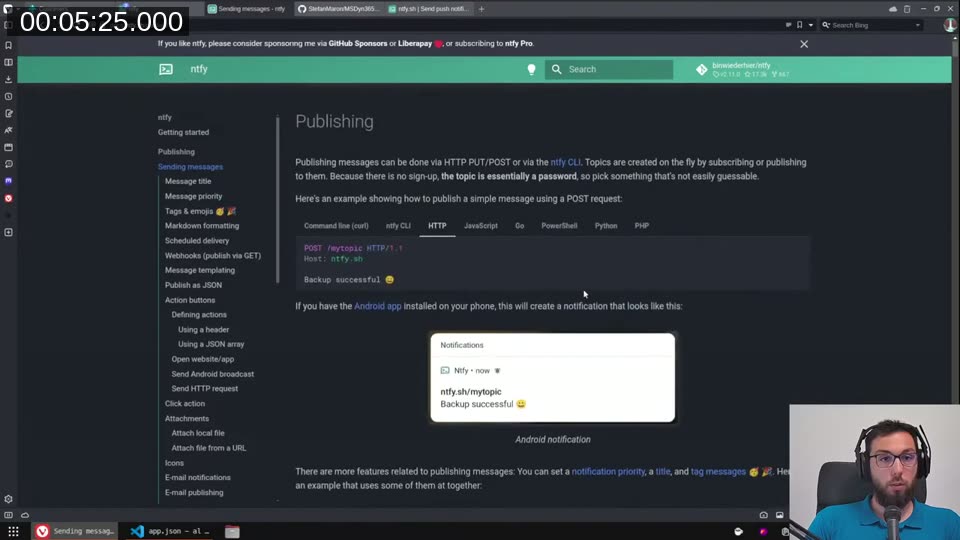Image resolution: width=960 pixels, height=540 pixels.
Task: Go to Message title section
Action: tap(188, 181)
